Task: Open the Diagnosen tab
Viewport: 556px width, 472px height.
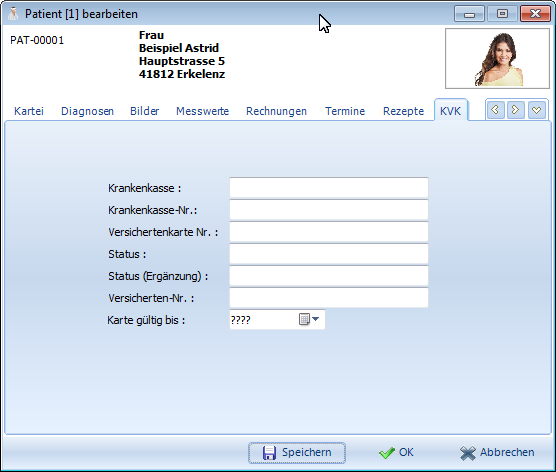Action: 87,111
